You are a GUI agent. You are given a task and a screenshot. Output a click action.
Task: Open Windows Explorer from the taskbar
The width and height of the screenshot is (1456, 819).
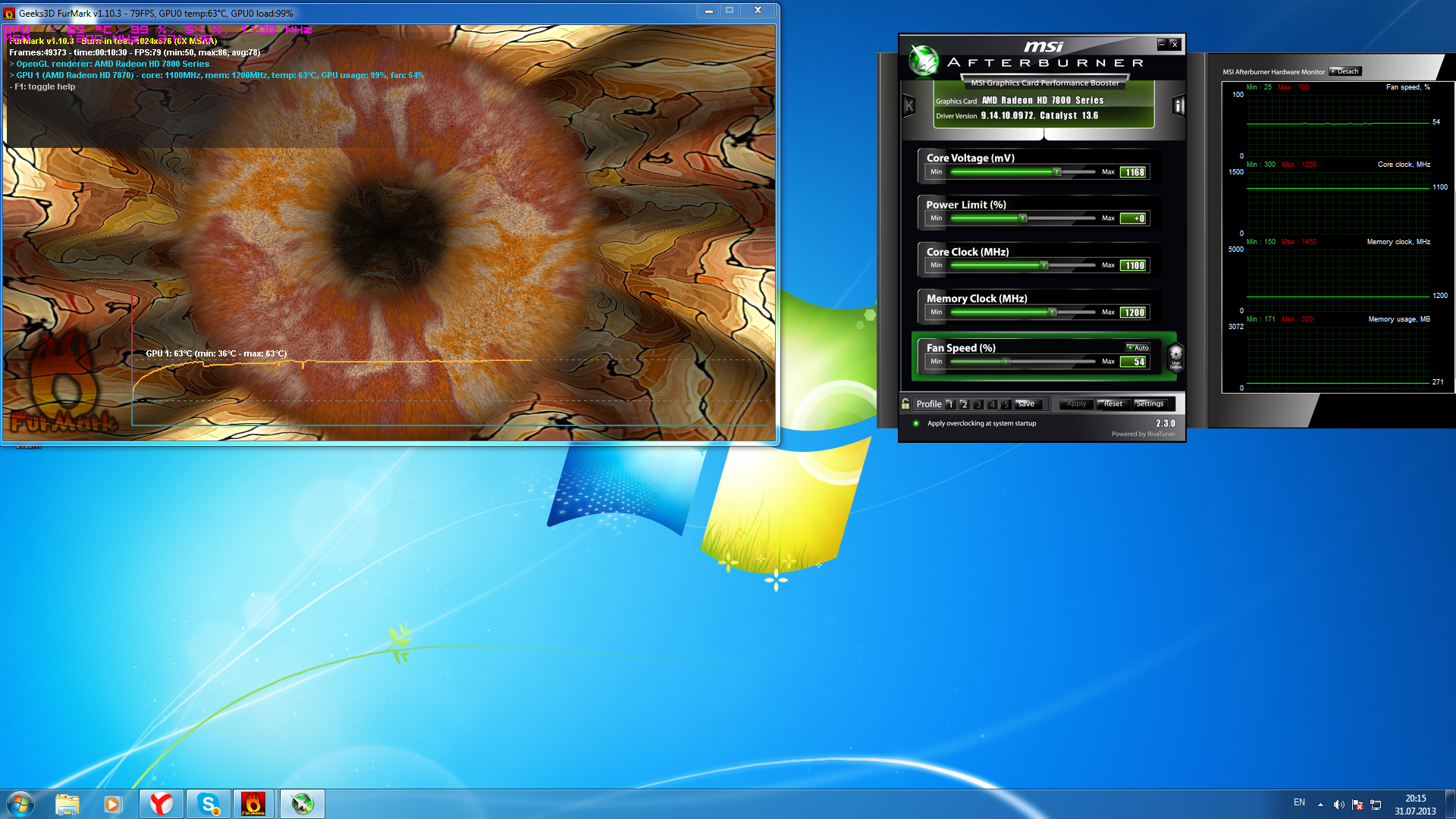click(x=67, y=804)
